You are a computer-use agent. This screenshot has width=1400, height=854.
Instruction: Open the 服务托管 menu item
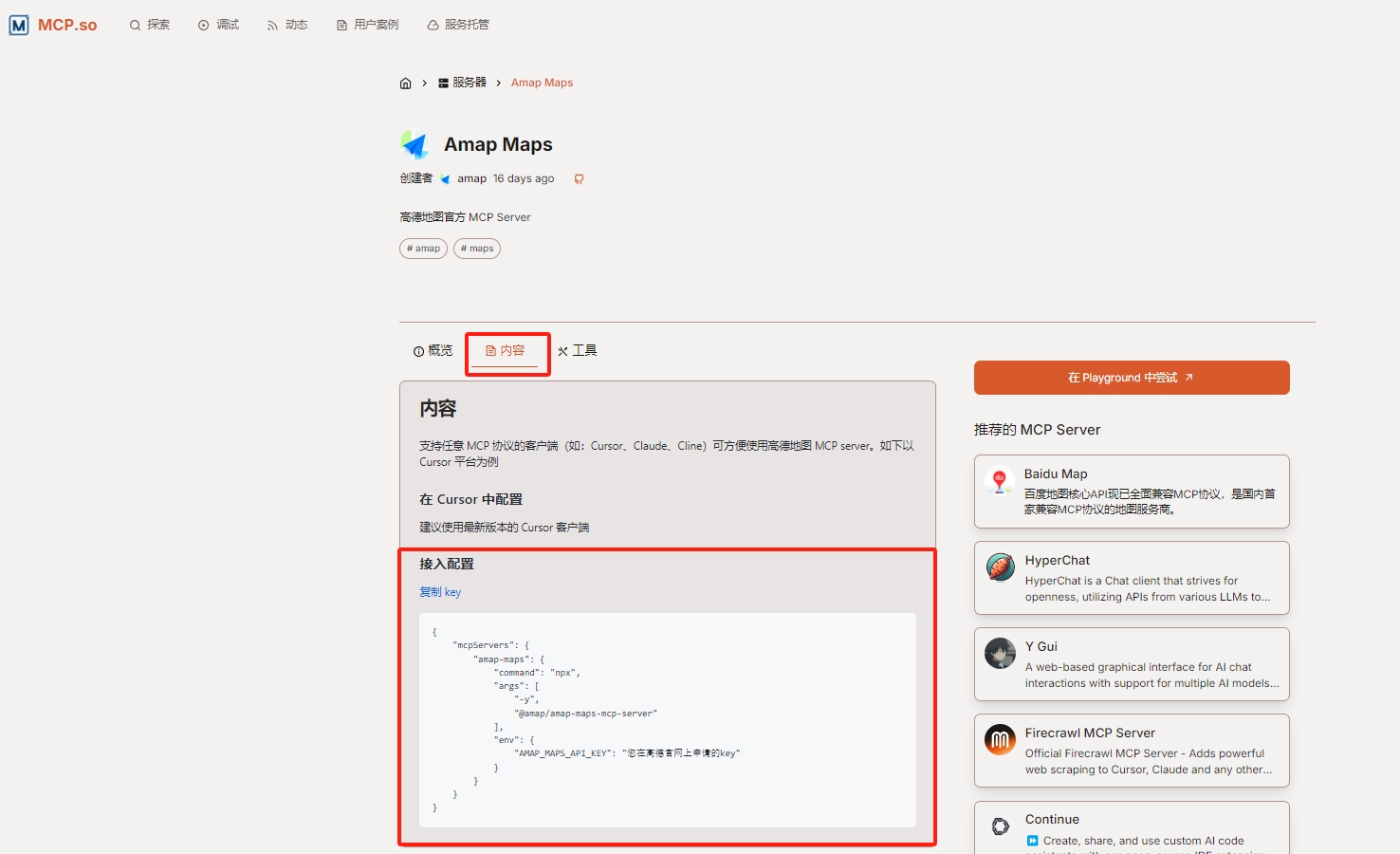[458, 25]
